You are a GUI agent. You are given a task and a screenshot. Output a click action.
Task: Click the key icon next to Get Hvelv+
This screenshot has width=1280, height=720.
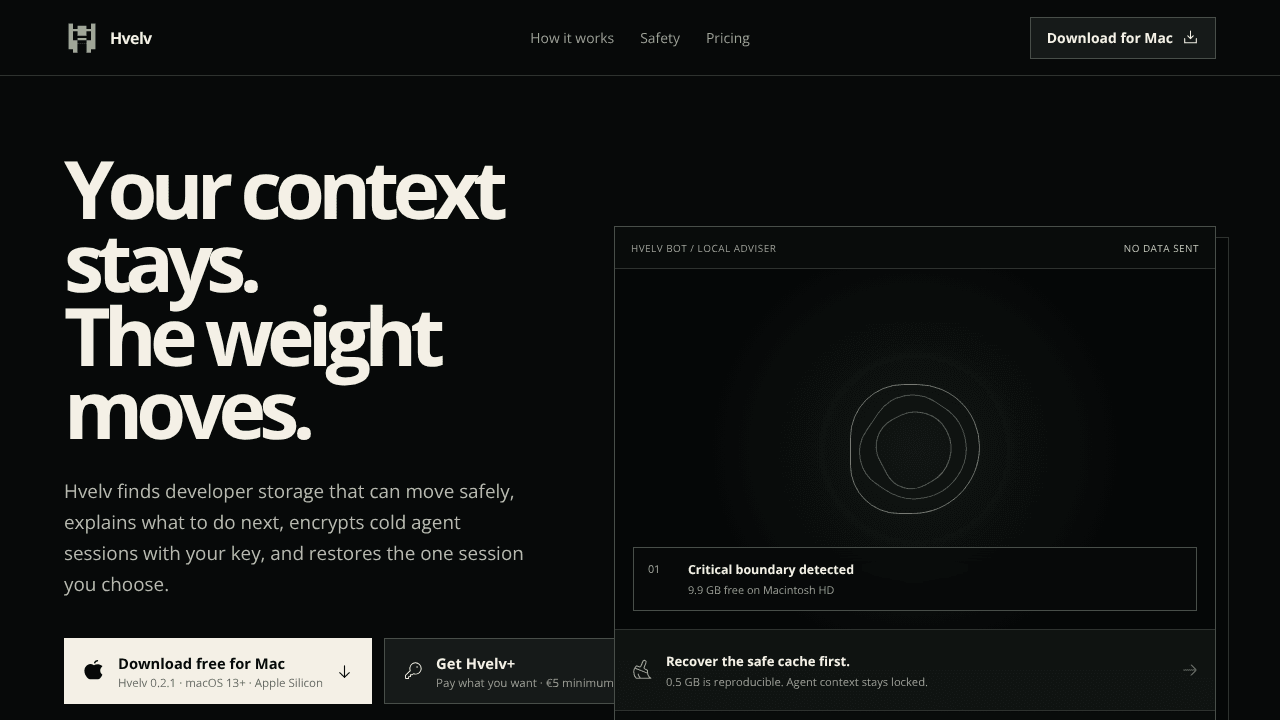pyautogui.click(x=413, y=670)
